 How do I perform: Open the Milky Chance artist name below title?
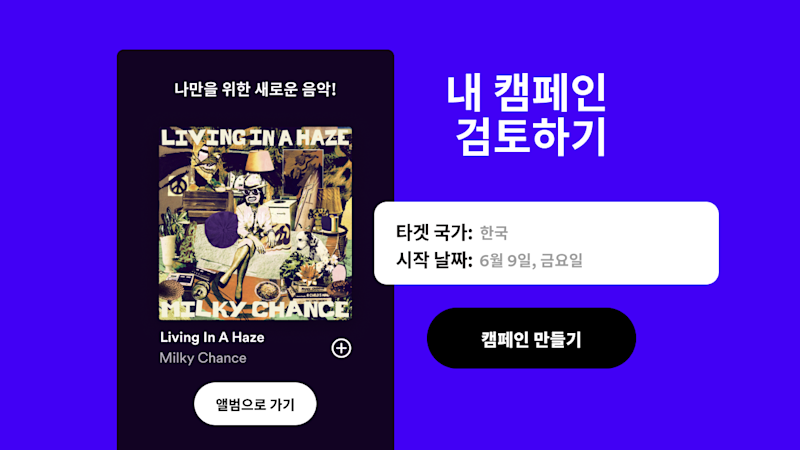tap(203, 358)
